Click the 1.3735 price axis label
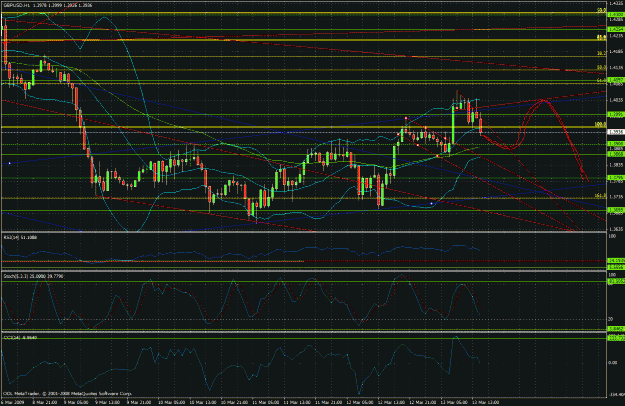This screenshot has width=625, height=406. coord(616,197)
